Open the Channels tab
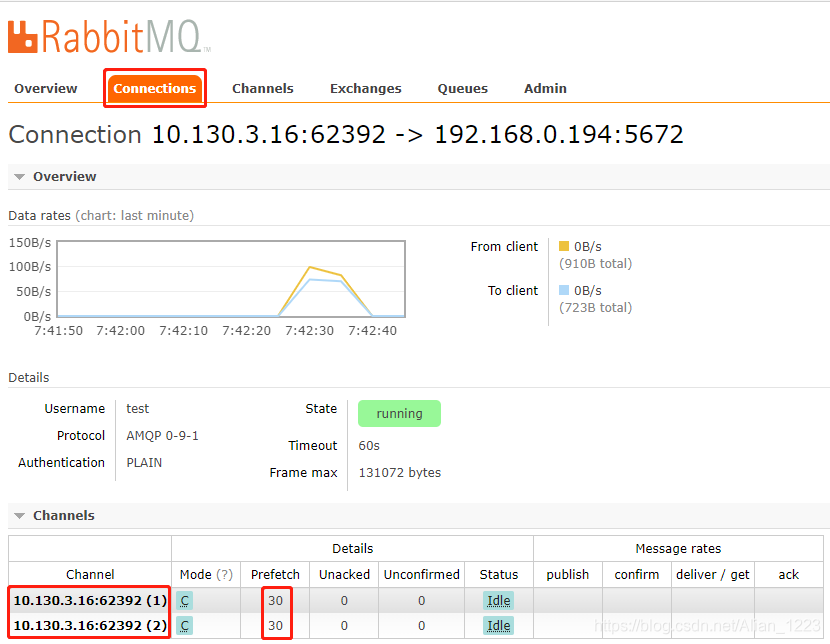 (x=262, y=88)
